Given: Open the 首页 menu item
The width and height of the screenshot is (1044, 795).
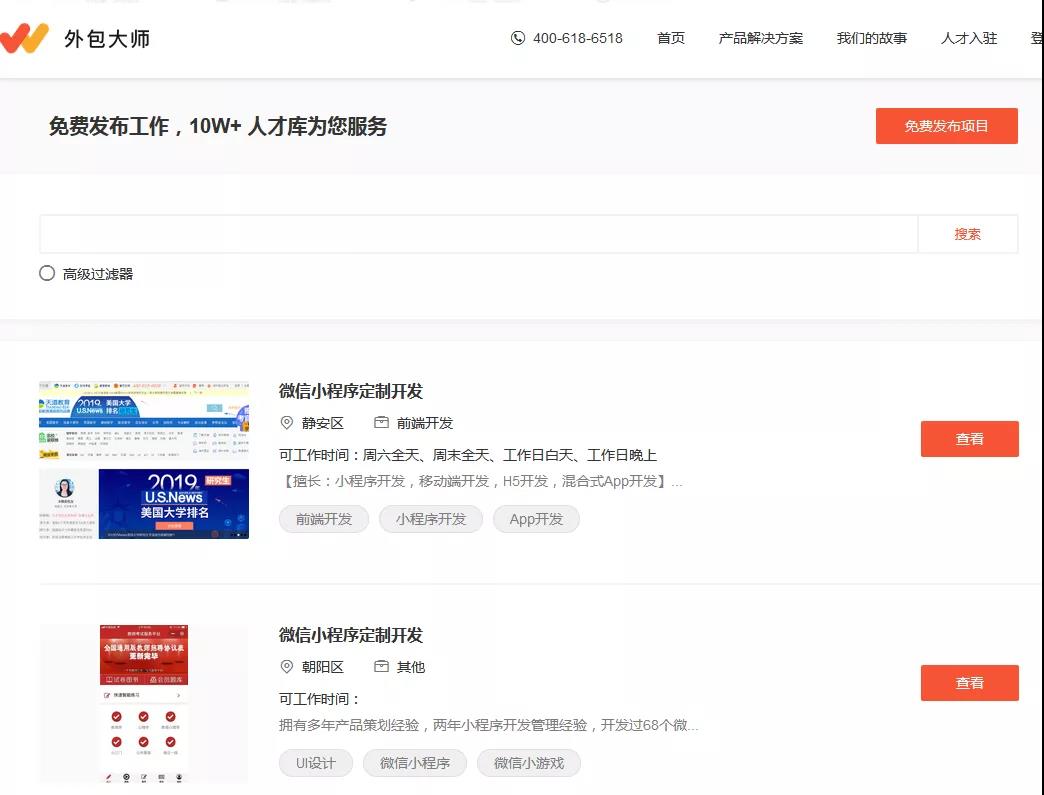Looking at the screenshot, I should point(670,38).
